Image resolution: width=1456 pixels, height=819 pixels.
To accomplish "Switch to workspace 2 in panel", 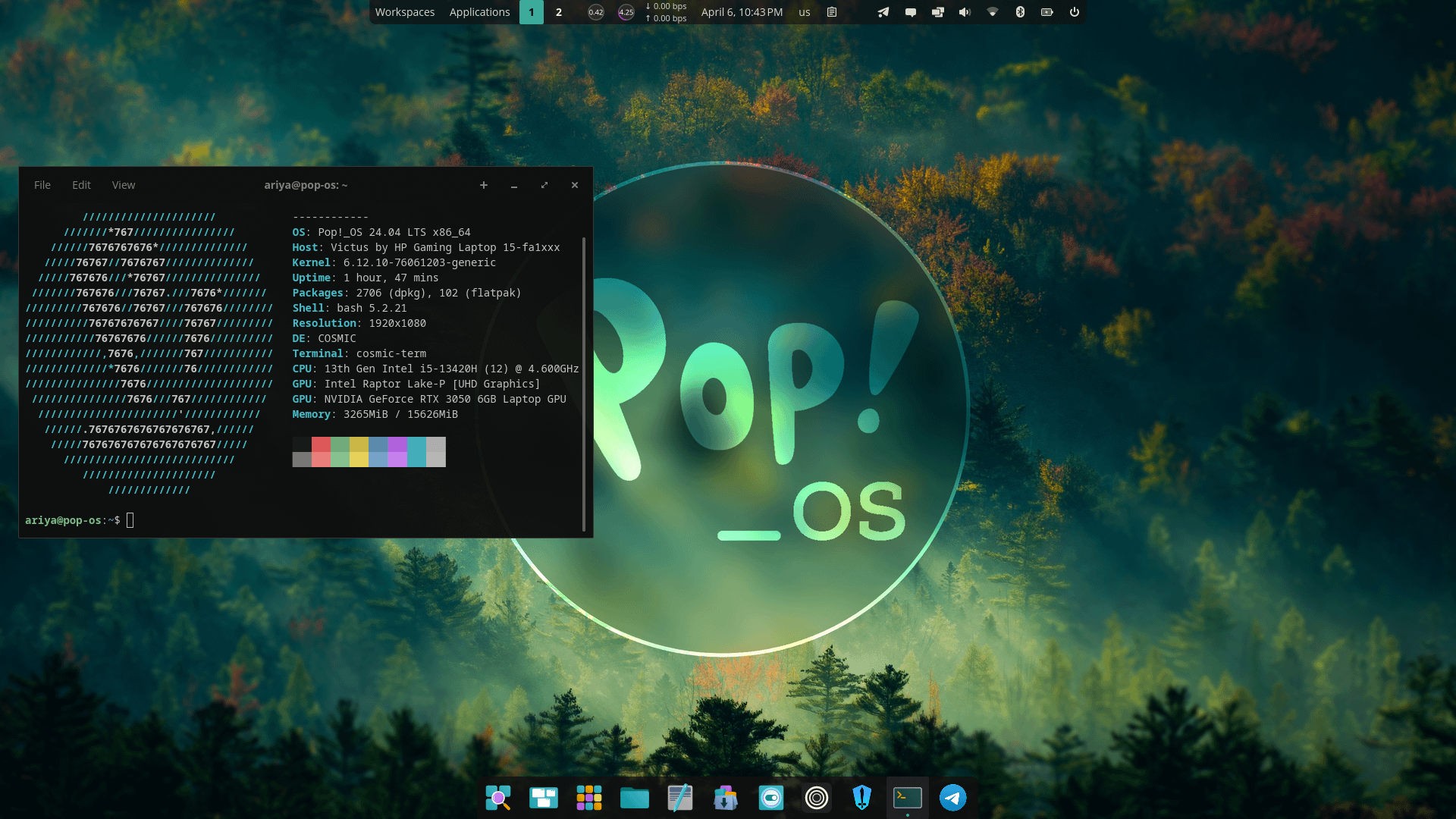I will point(559,12).
